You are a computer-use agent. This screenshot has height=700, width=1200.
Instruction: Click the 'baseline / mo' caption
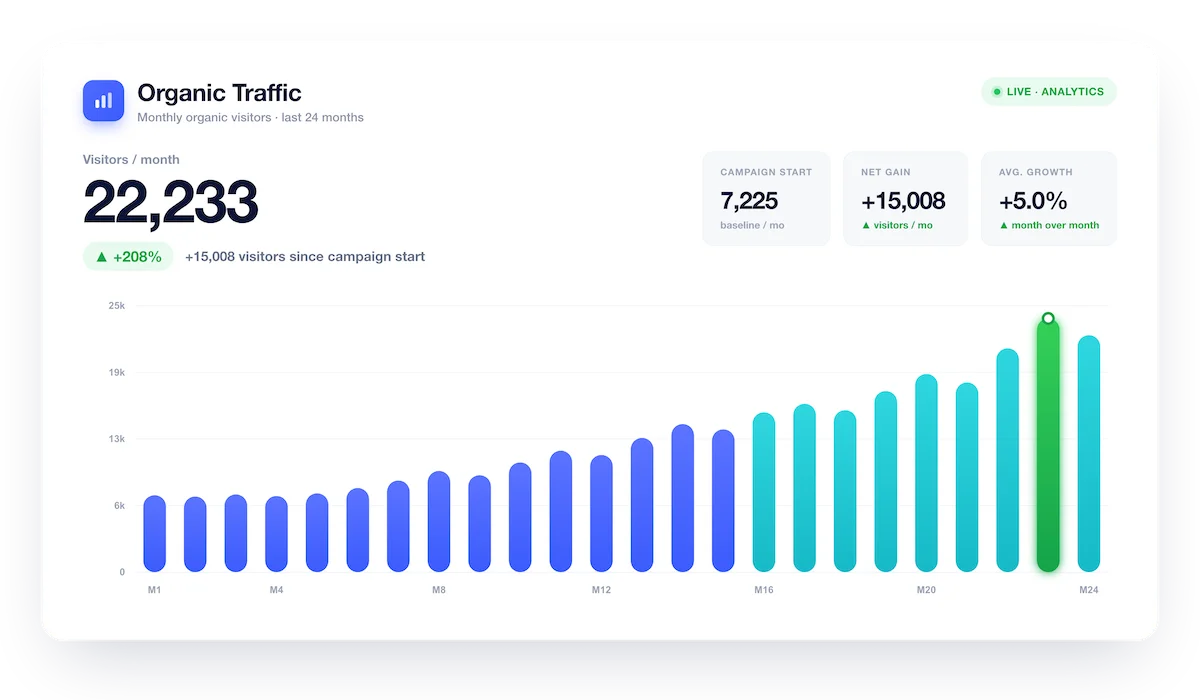click(752, 225)
